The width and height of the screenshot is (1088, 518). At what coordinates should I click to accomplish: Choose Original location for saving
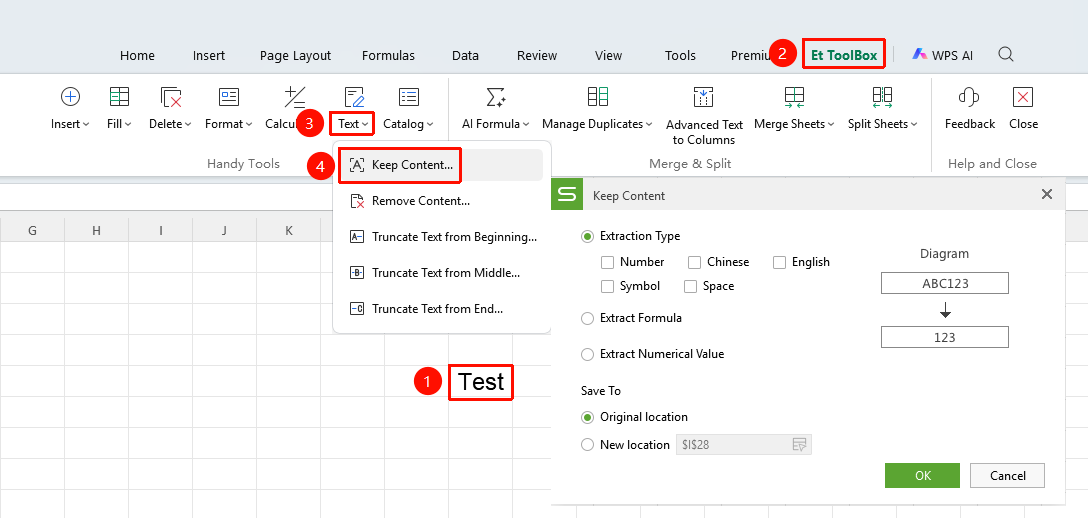[x=588, y=417]
